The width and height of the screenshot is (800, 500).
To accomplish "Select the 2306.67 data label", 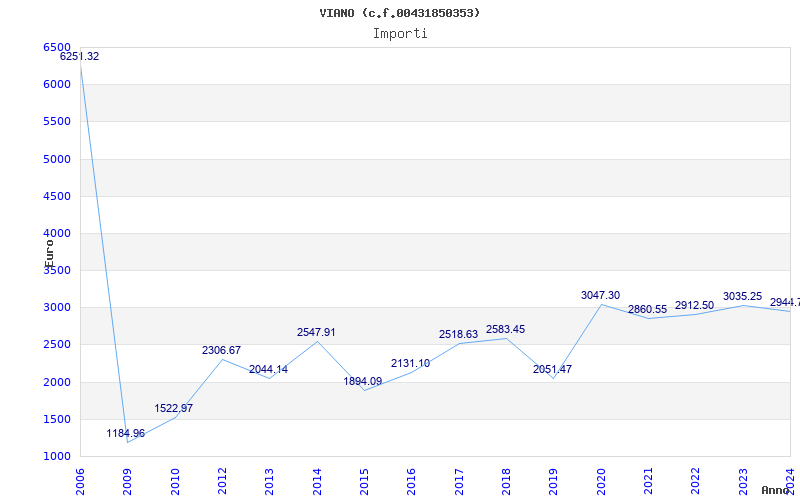I will 221,351.
